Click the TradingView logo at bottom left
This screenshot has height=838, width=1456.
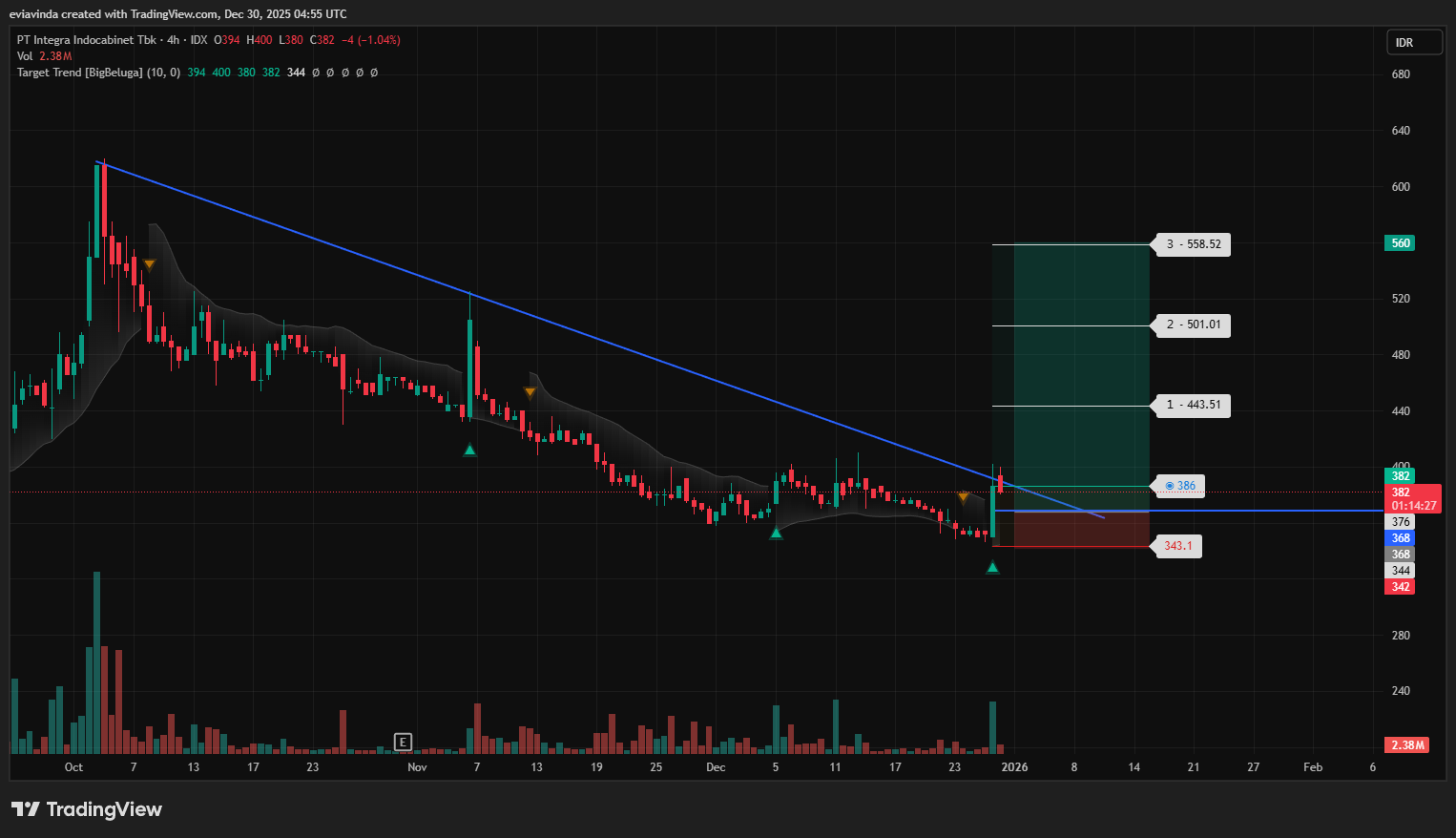pos(87,809)
